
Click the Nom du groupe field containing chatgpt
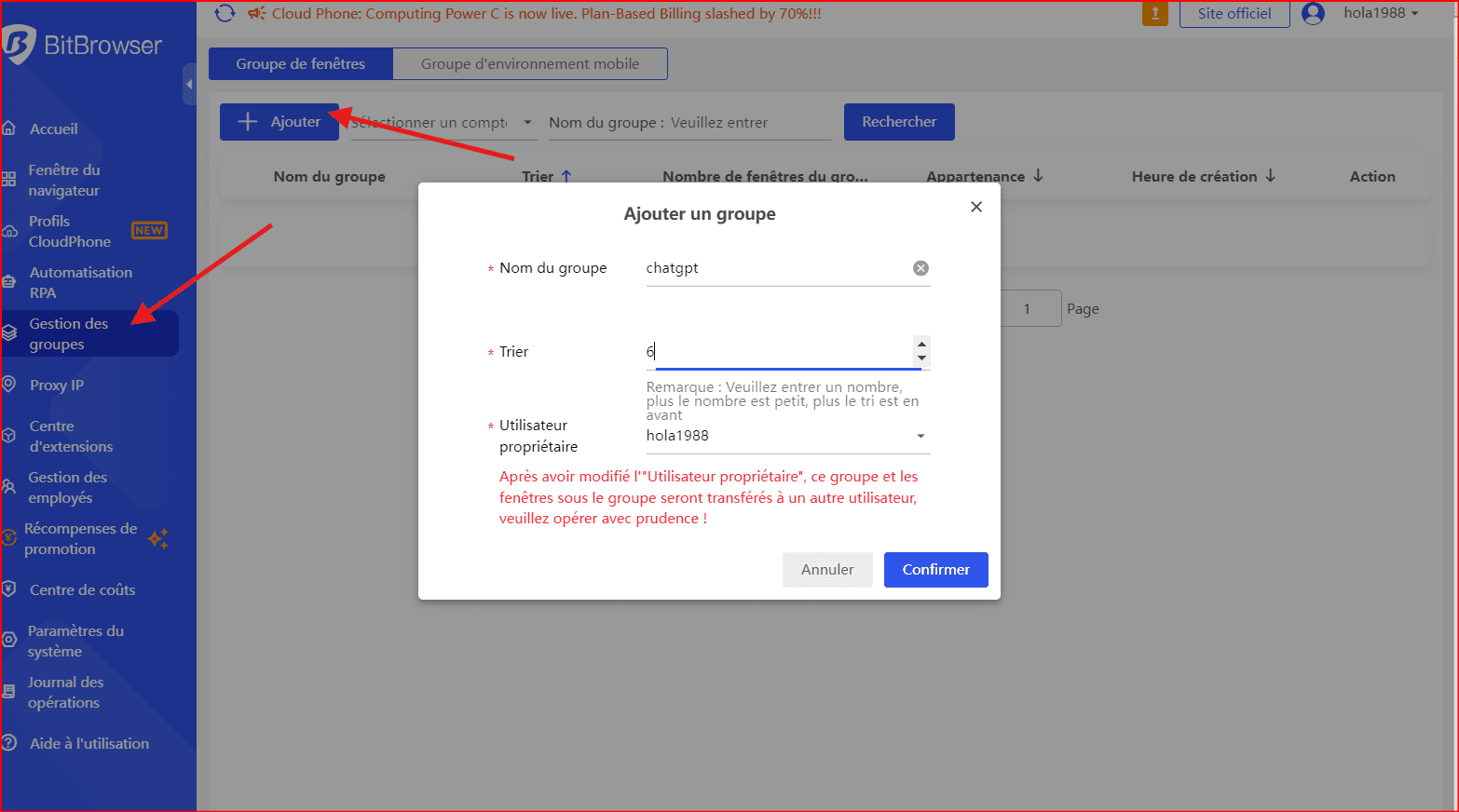[x=773, y=268]
